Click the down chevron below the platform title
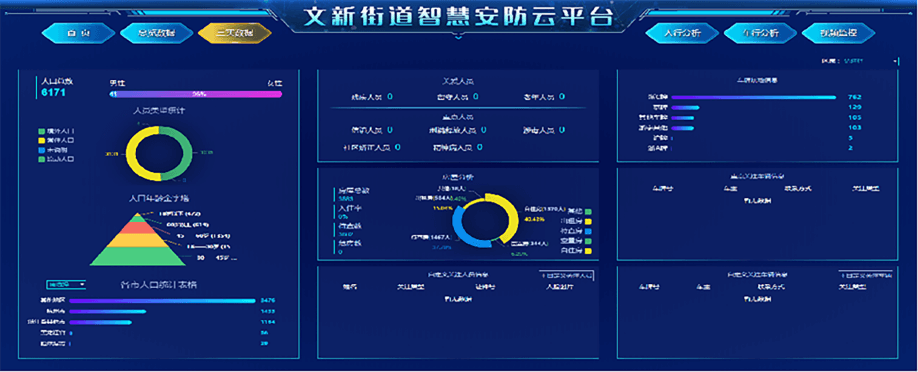Screen dimensions: 918x372 [458, 39]
